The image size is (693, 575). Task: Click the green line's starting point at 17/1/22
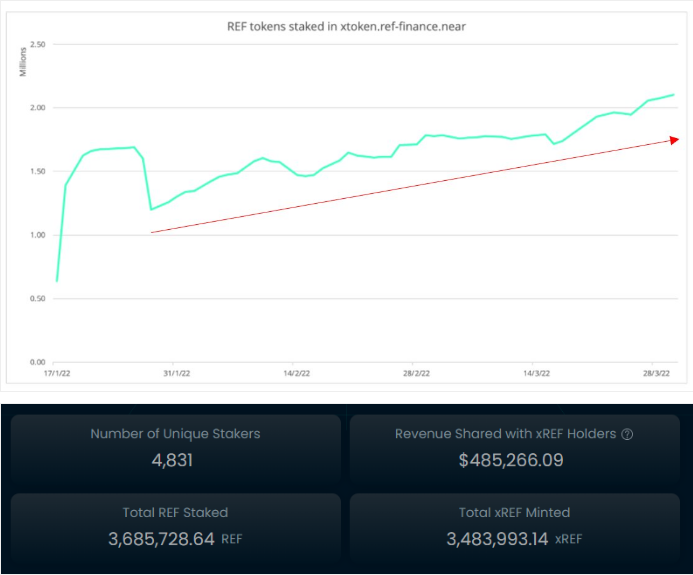click(57, 281)
